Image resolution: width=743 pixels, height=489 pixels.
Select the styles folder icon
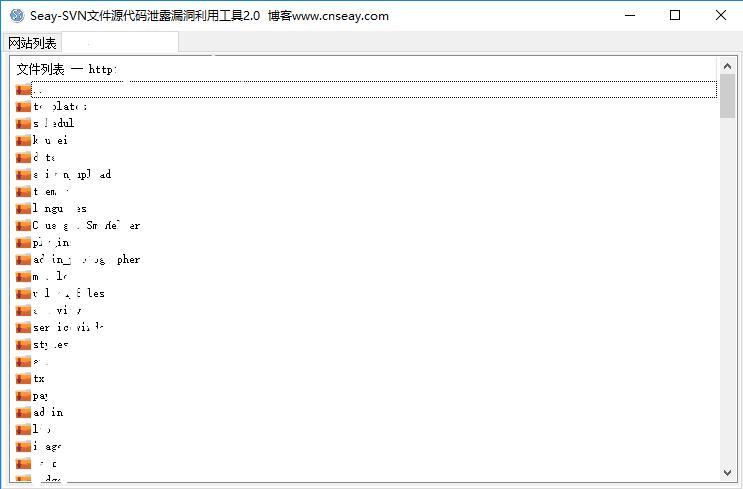pos(23,344)
